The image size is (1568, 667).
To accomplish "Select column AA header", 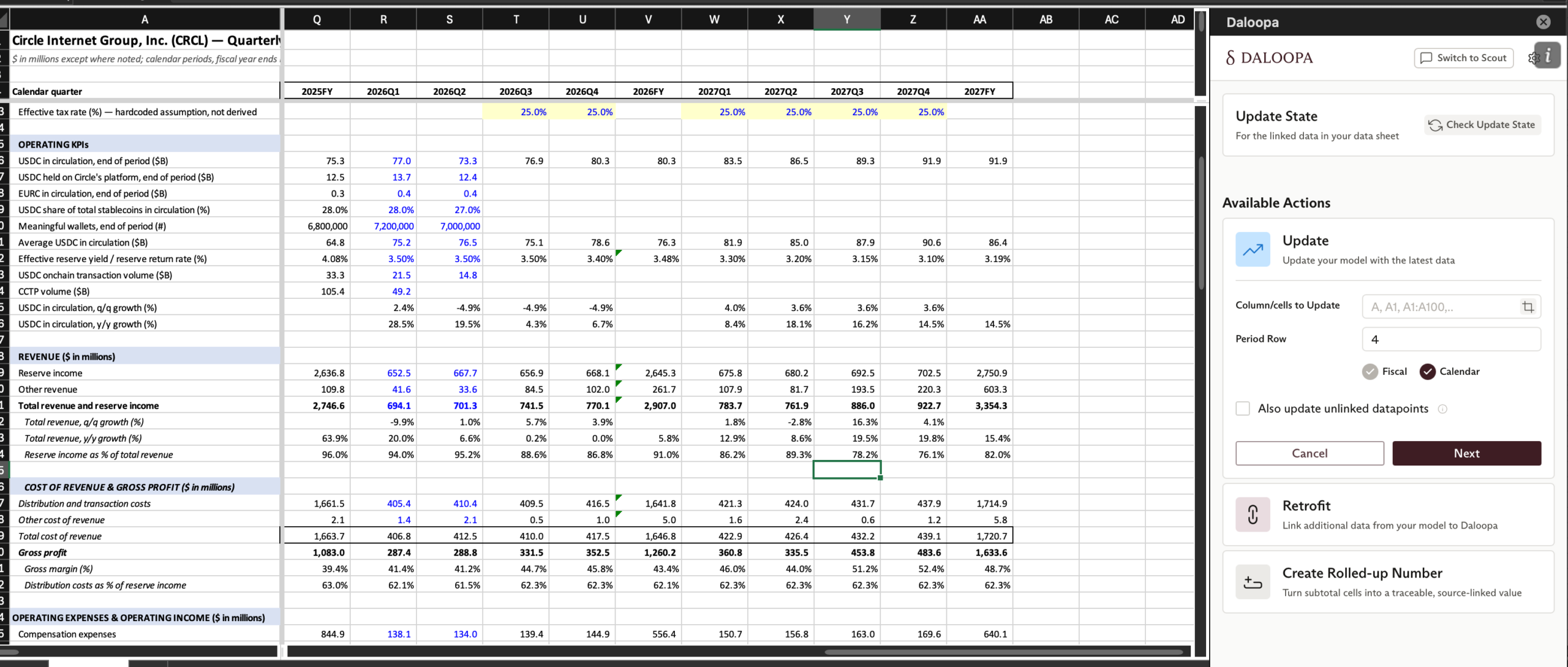I will [x=979, y=20].
